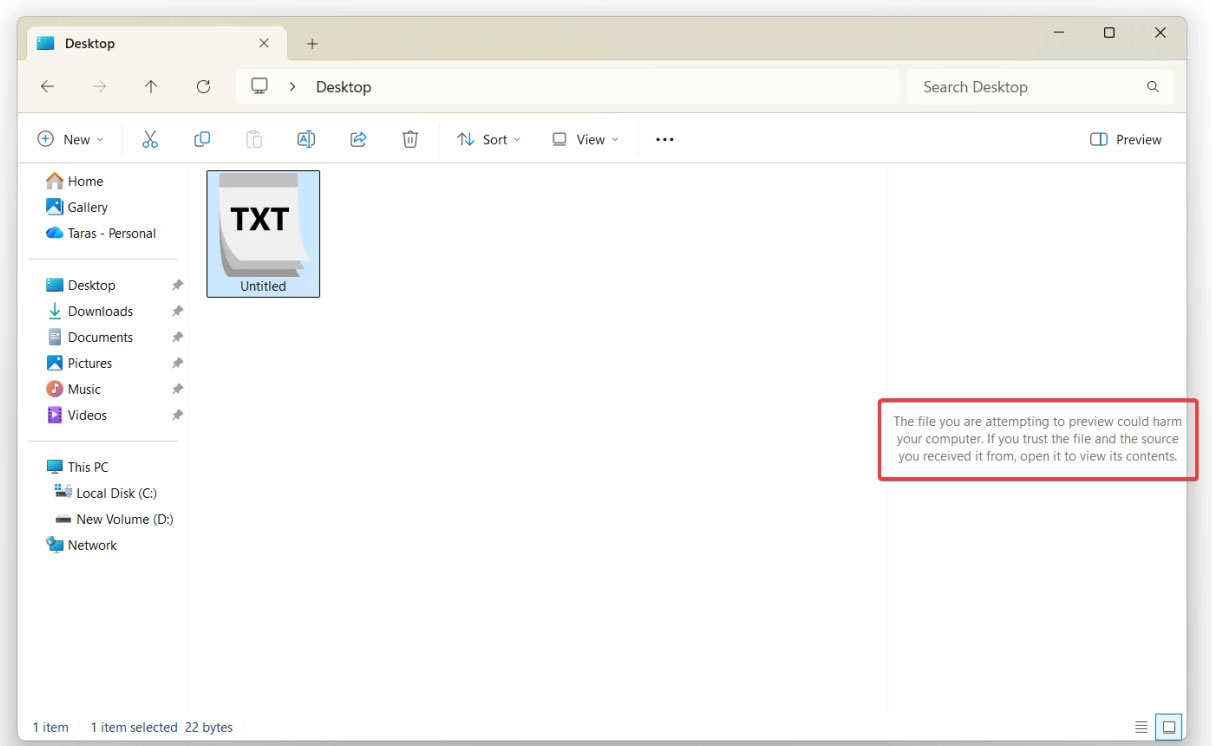Image resolution: width=1212 pixels, height=746 pixels.
Task: Cut the selected file using toolbar icon
Action: (150, 139)
